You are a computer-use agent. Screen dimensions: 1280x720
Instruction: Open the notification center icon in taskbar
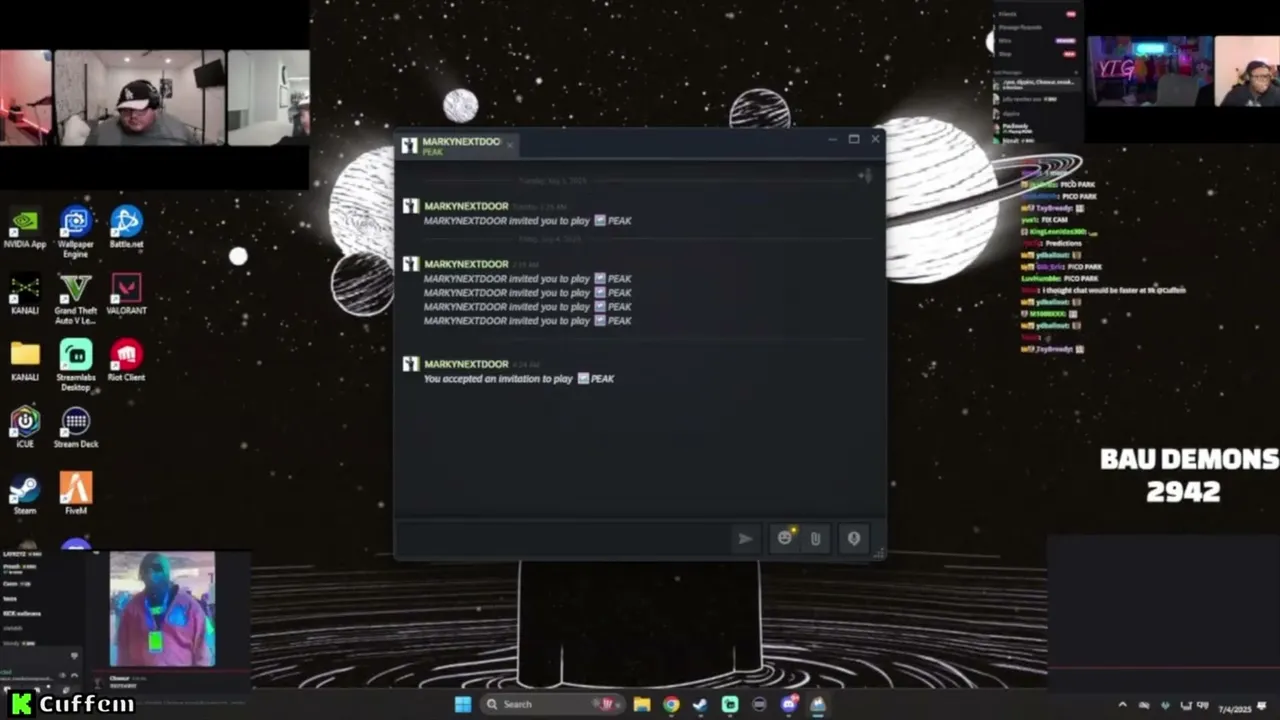pyautogui.click(x=1263, y=707)
